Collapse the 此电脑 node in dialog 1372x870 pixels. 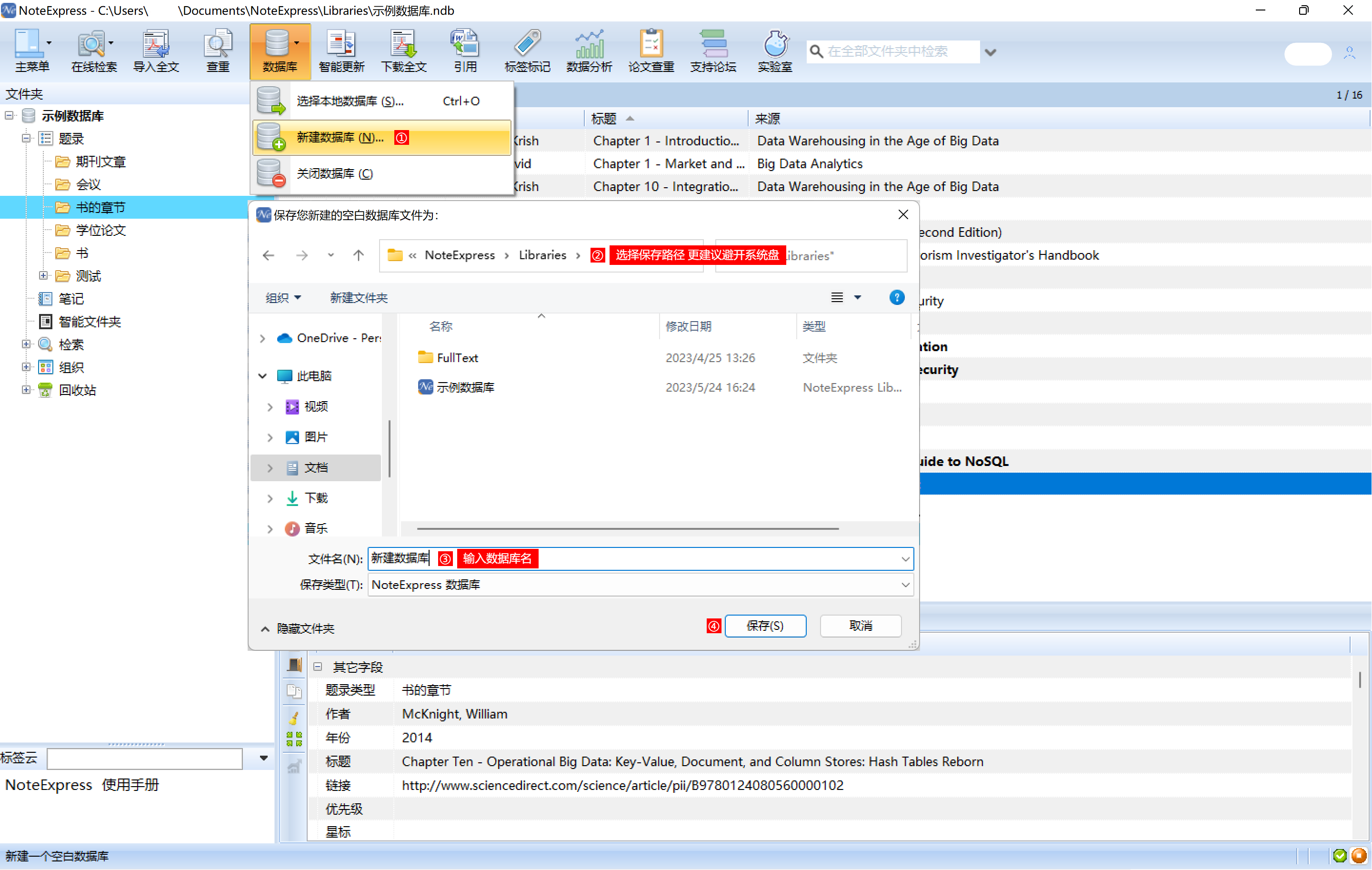[263, 376]
